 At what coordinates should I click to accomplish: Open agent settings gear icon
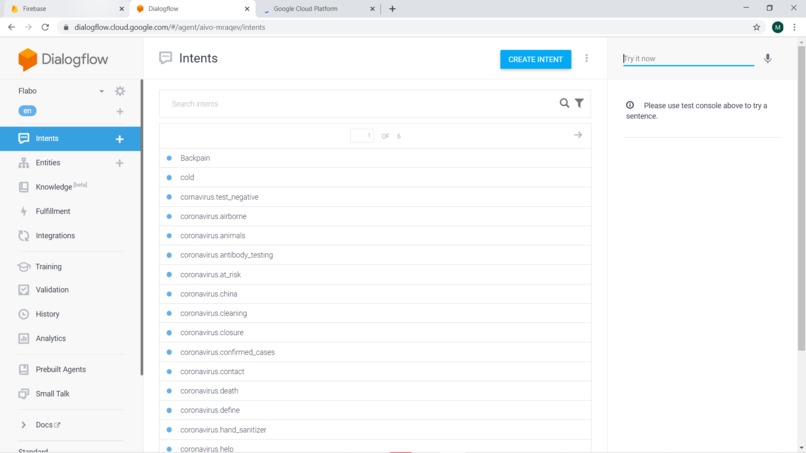[x=120, y=91]
